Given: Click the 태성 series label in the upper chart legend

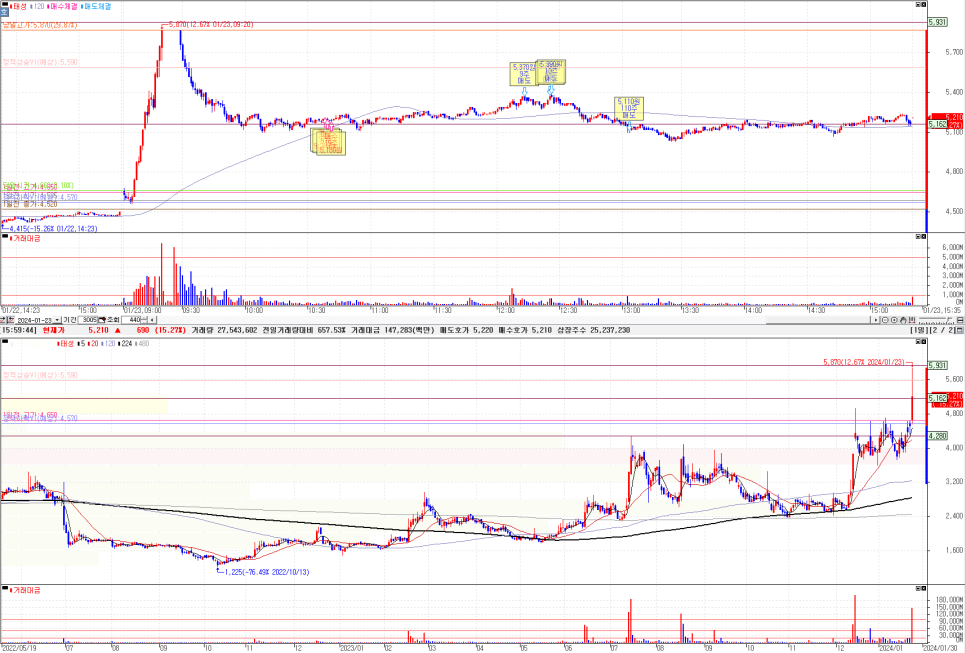Looking at the screenshot, I should tap(19, 6).
